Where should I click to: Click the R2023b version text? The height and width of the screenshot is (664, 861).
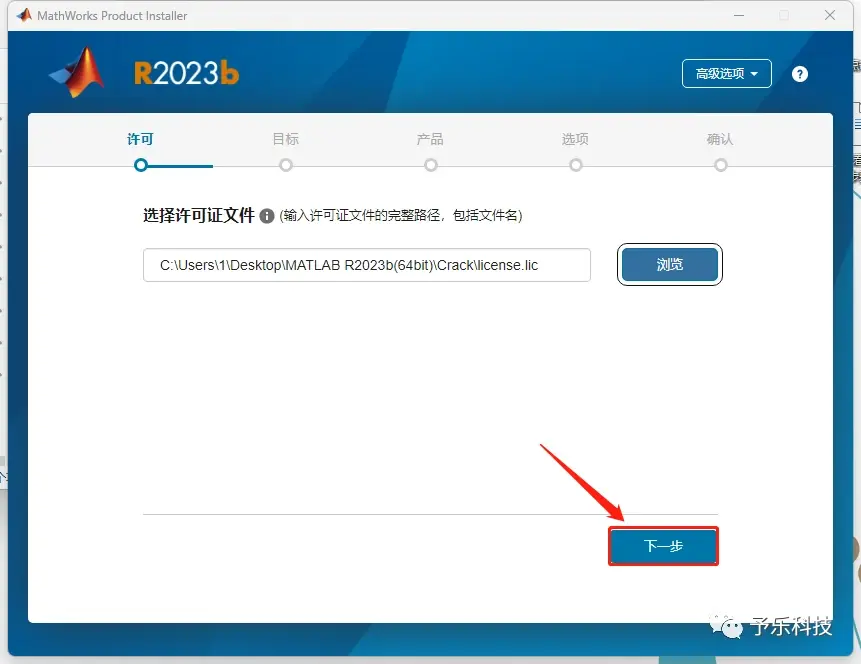187,73
